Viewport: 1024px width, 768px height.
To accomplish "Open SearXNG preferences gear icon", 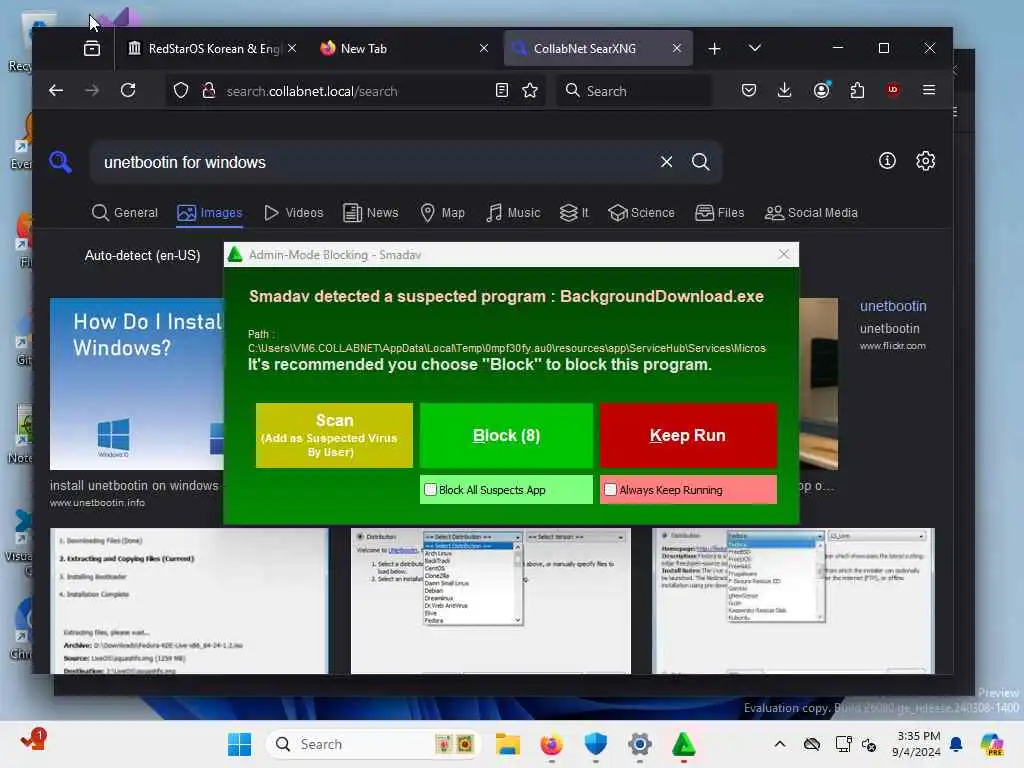I will pos(925,161).
